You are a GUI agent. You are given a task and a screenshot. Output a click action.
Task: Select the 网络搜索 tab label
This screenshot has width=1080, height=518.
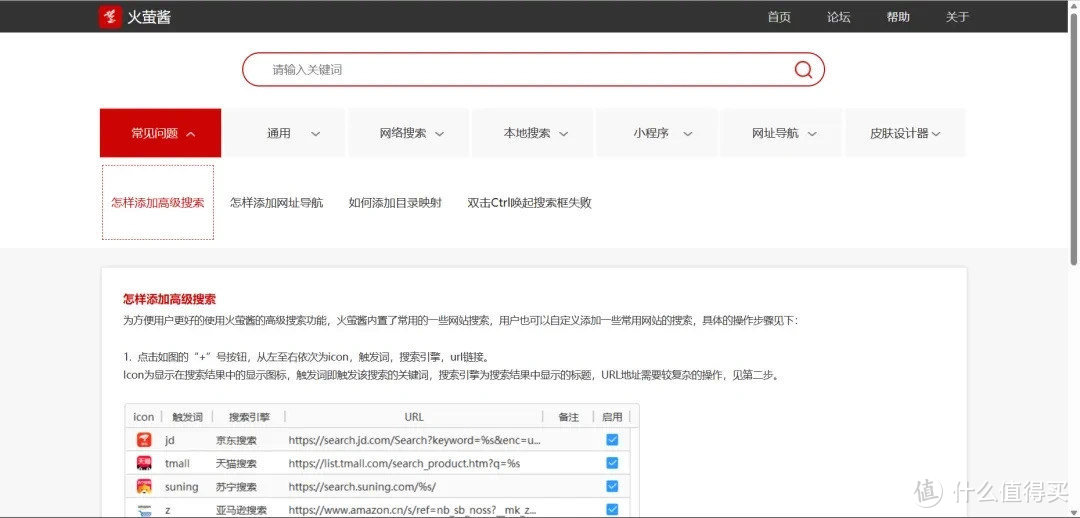[x=403, y=134]
